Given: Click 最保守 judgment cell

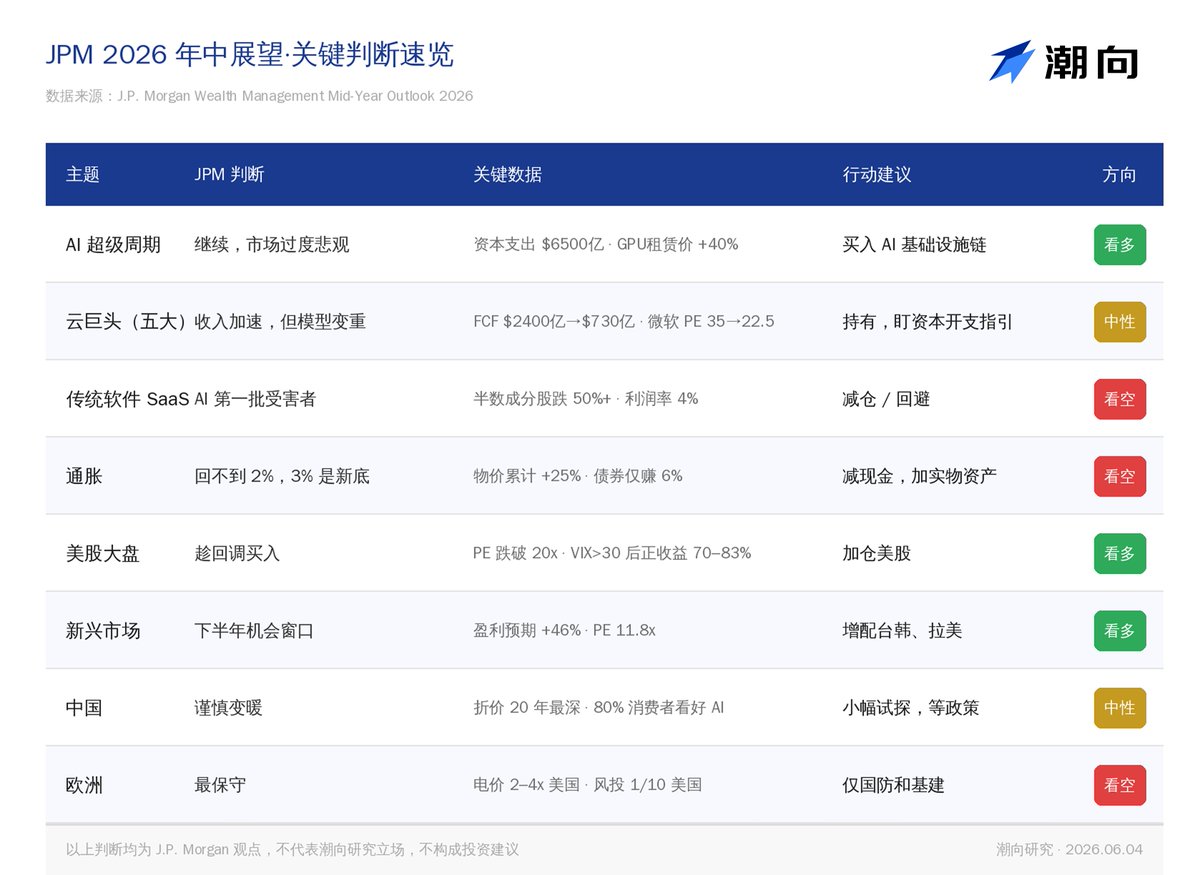Looking at the screenshot, I should click(x=220, y=785).
